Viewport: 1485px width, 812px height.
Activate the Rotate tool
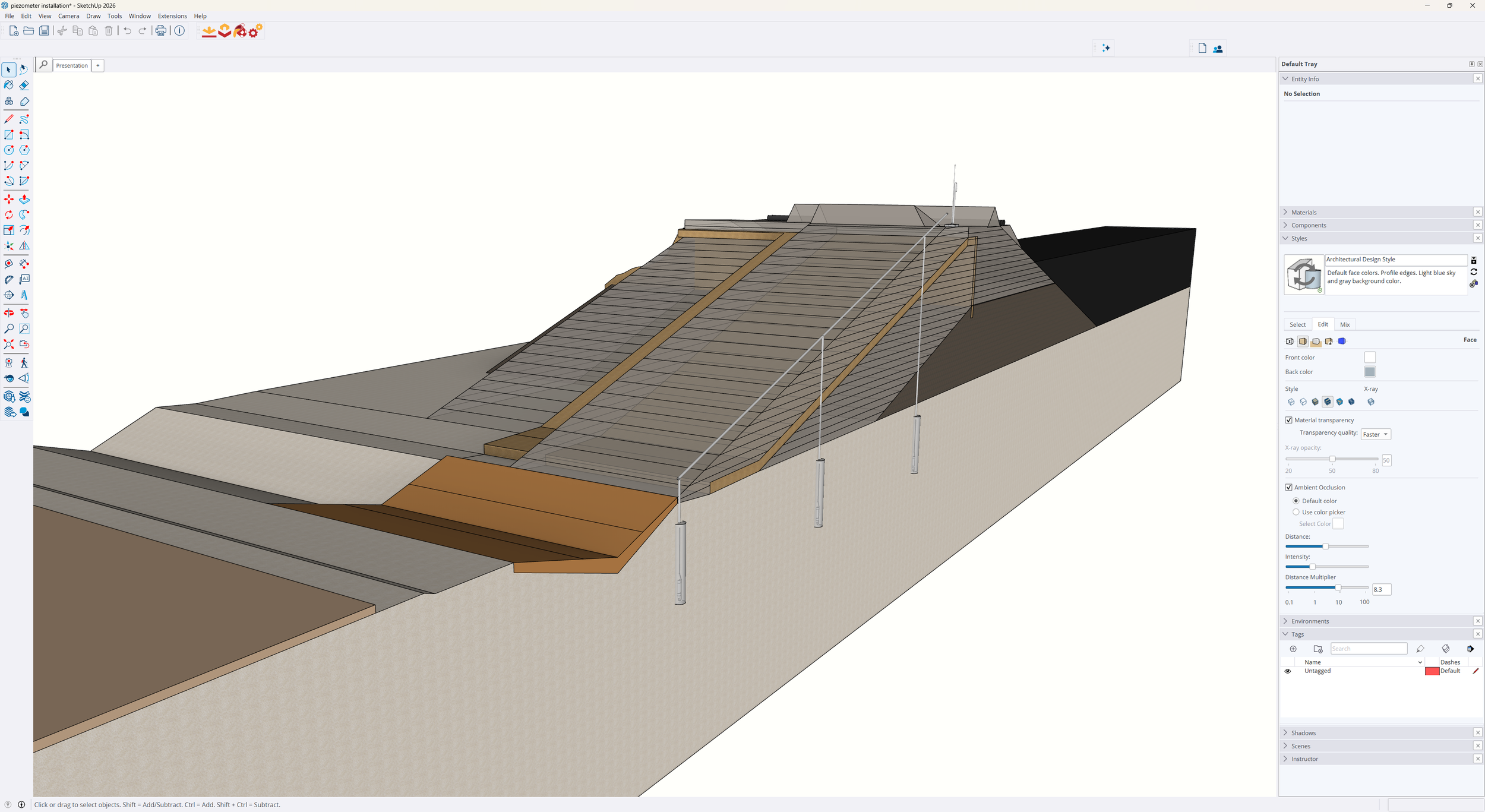pyautogui.click(x=9, y=215)
